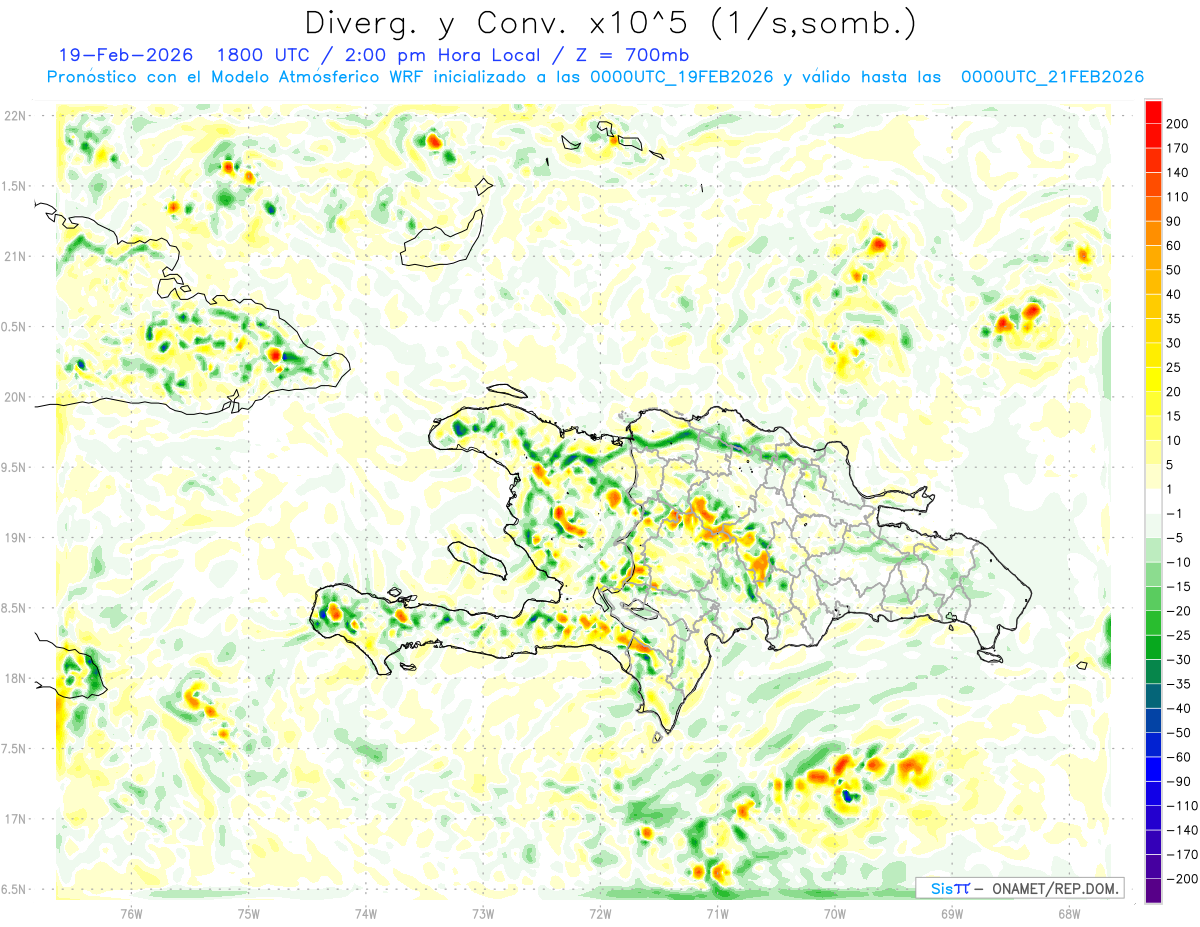Screen dimensions: 1200x927
Task: Click the color scale value "-140"
Action: (x=1183, y=831)
